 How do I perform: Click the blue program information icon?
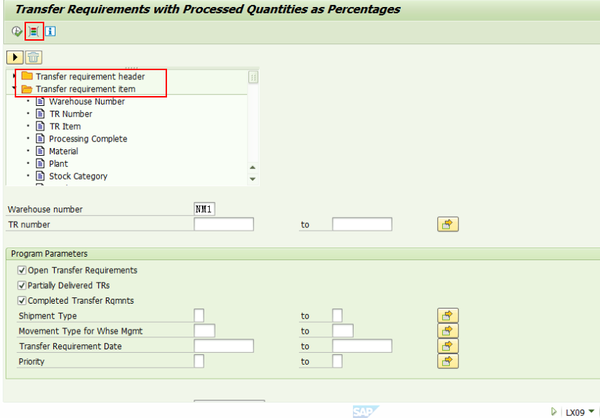51,31
